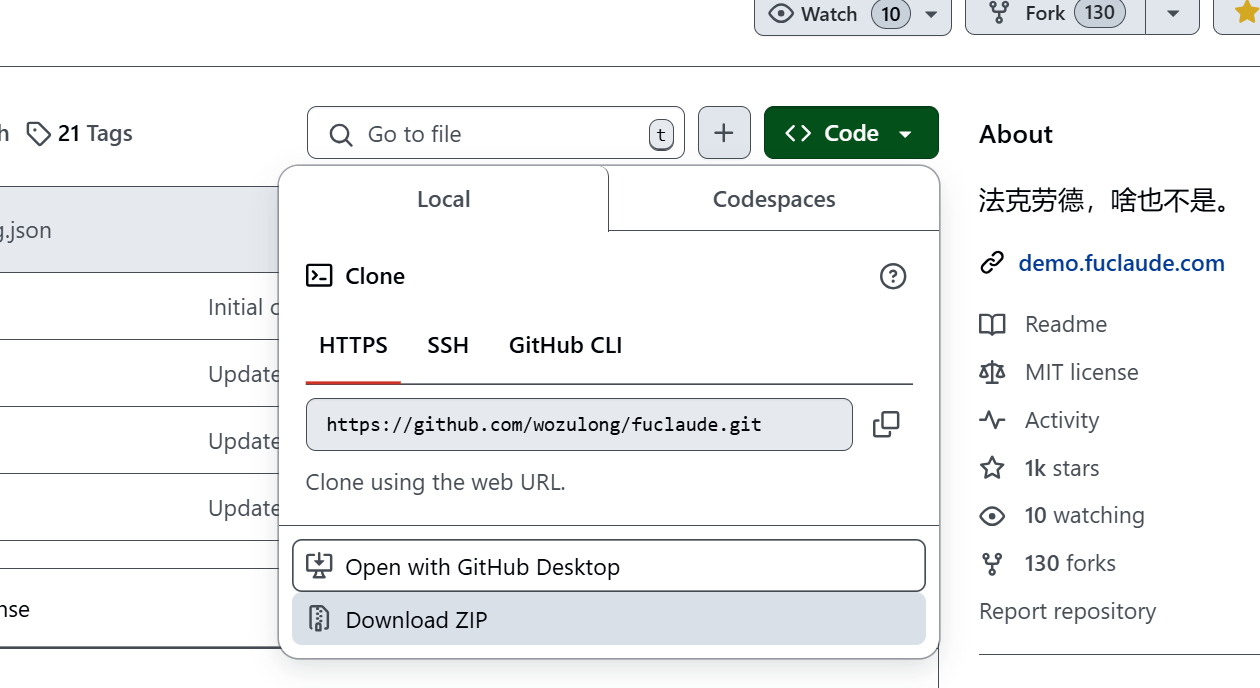Click the book icon next to Readme
1260x688 pixels.
pyautogui.click(x=992, y=324)
